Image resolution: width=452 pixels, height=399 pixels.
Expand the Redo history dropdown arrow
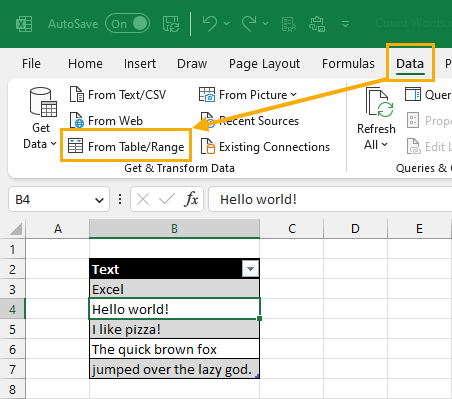point(266,23)
